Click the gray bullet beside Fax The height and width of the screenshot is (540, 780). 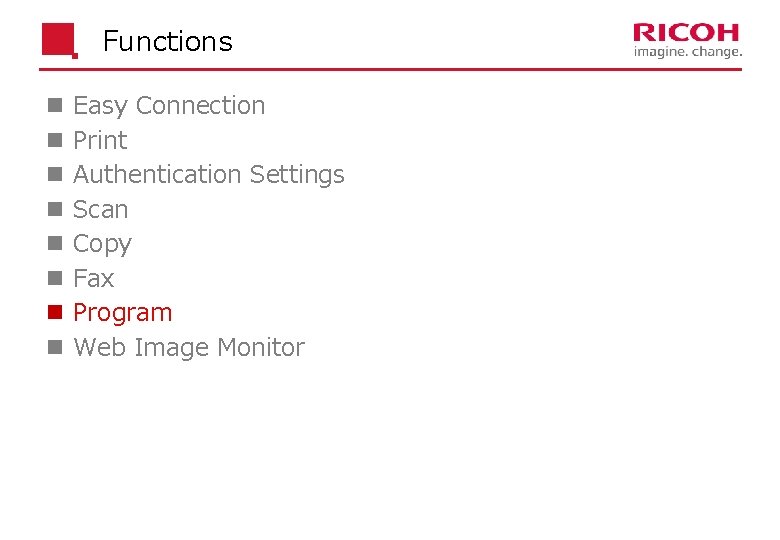pos(55,278)
